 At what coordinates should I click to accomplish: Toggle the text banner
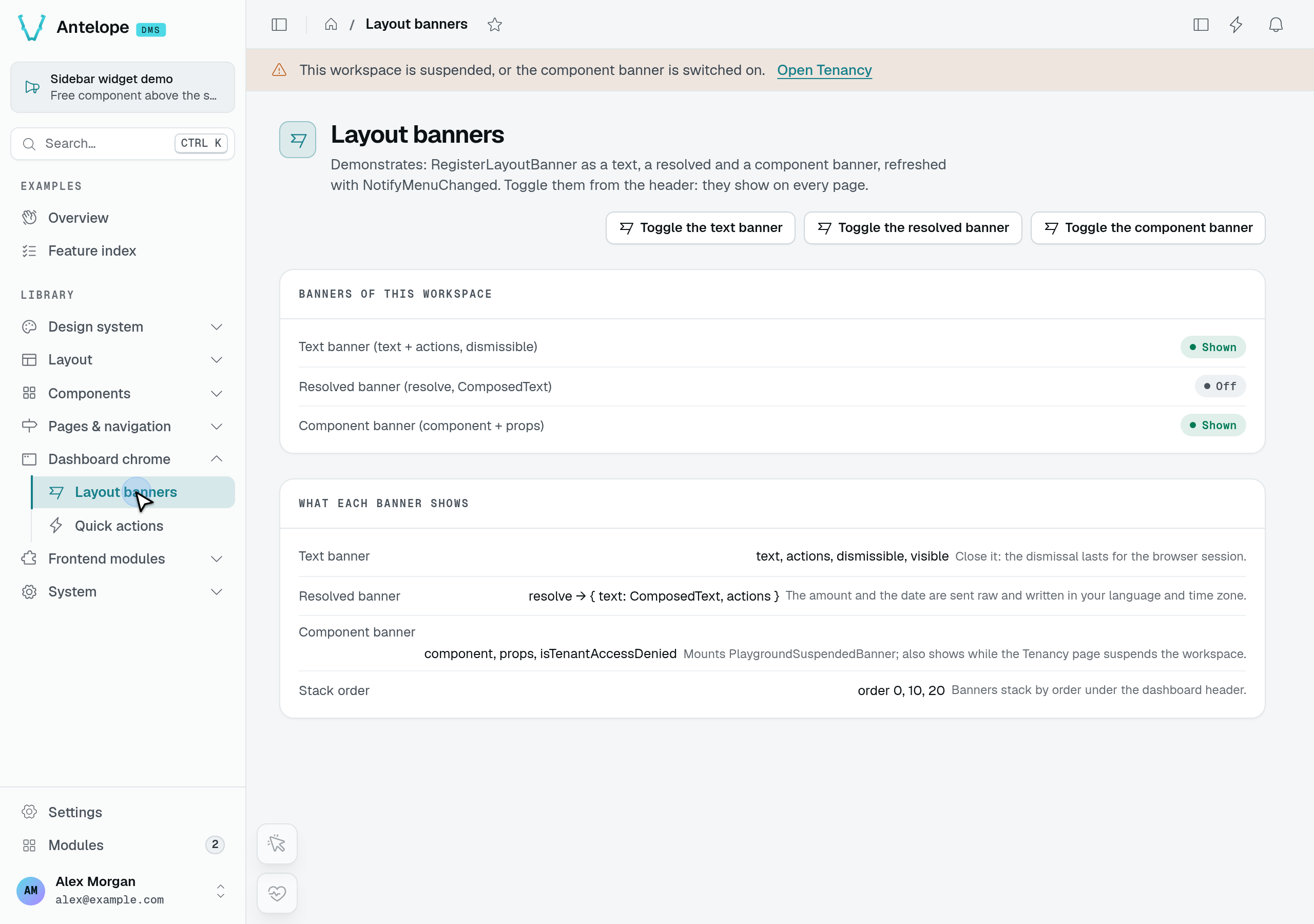tap(700, 228)
